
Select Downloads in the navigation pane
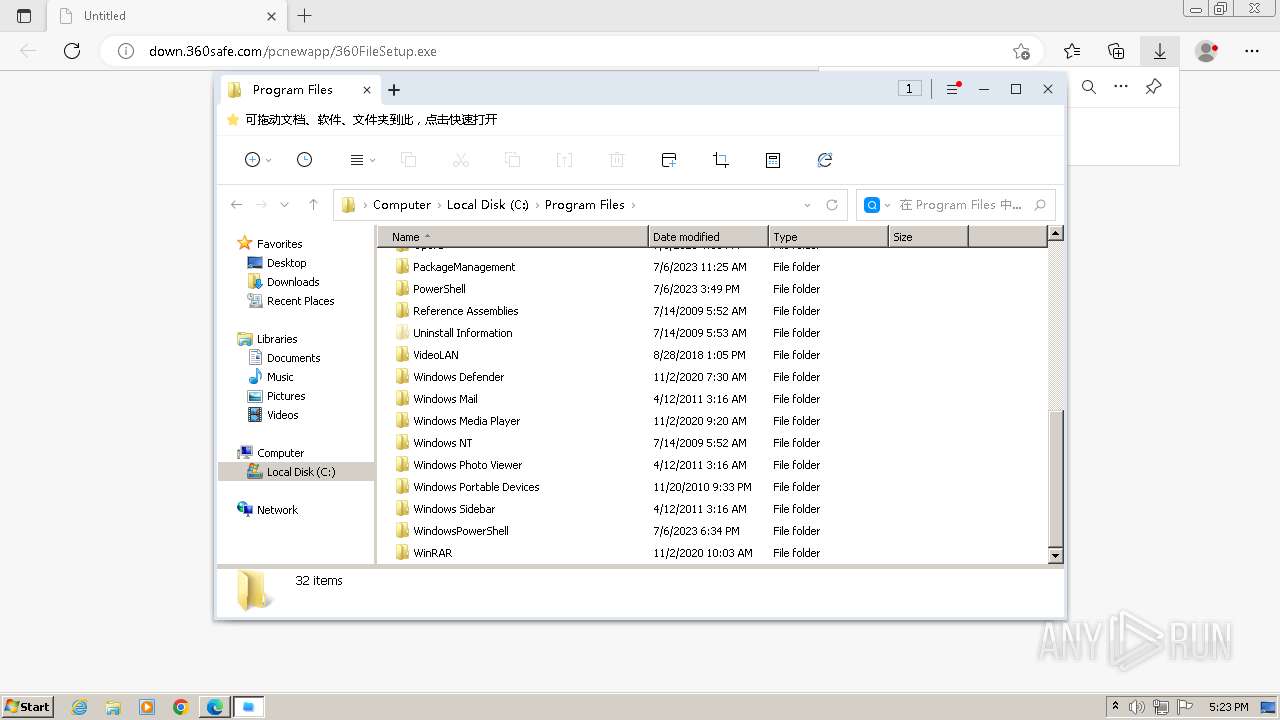293,282
